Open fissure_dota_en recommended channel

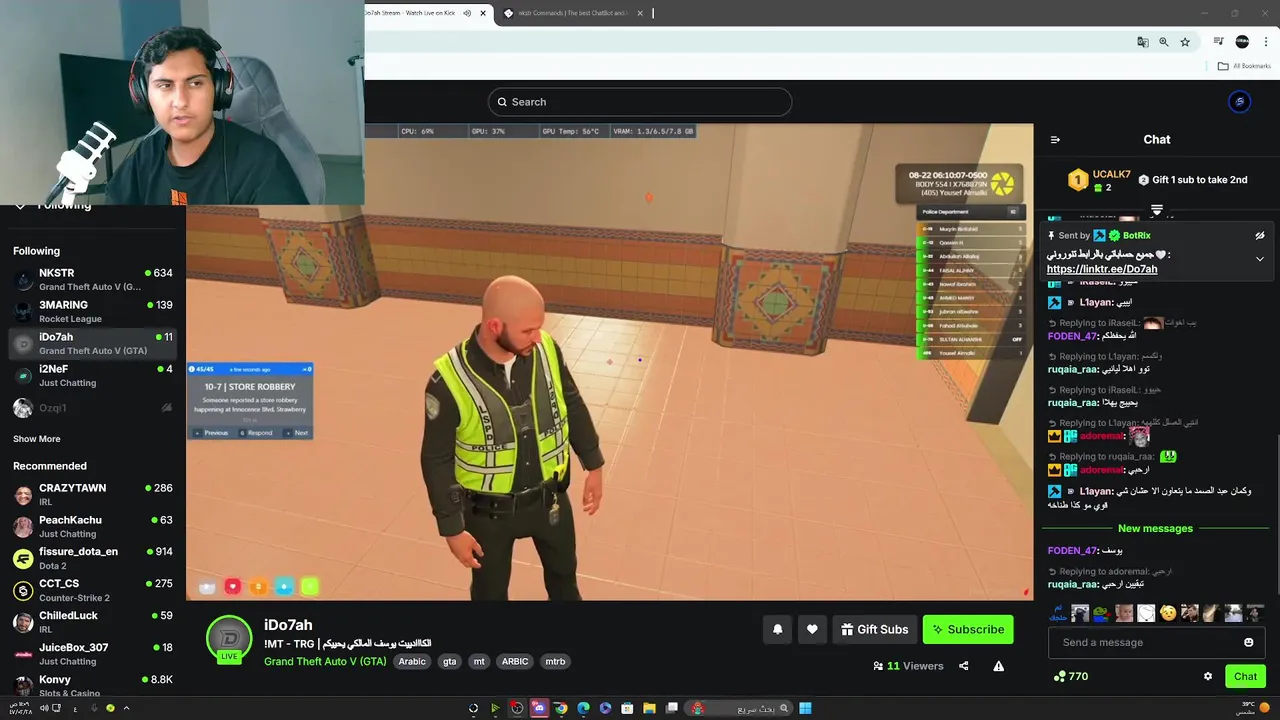[x=93, y=559]
